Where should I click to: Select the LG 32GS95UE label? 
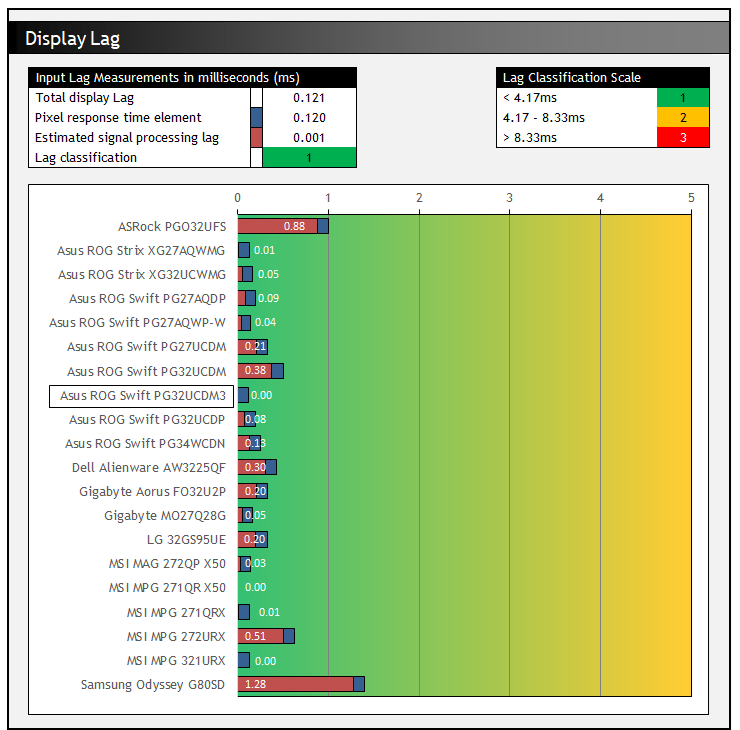coord(186,540)
